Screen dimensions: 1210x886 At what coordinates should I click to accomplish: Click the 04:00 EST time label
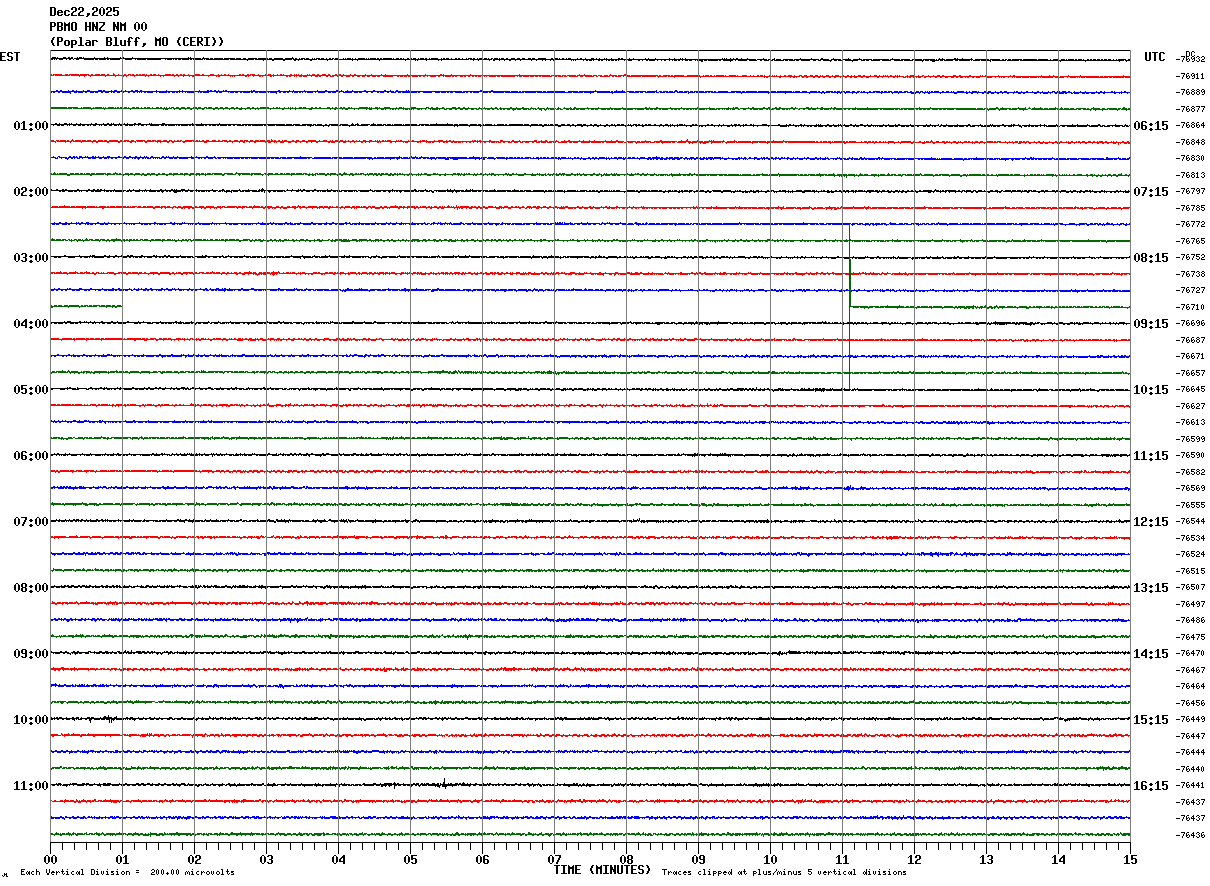tap(31, 324)
